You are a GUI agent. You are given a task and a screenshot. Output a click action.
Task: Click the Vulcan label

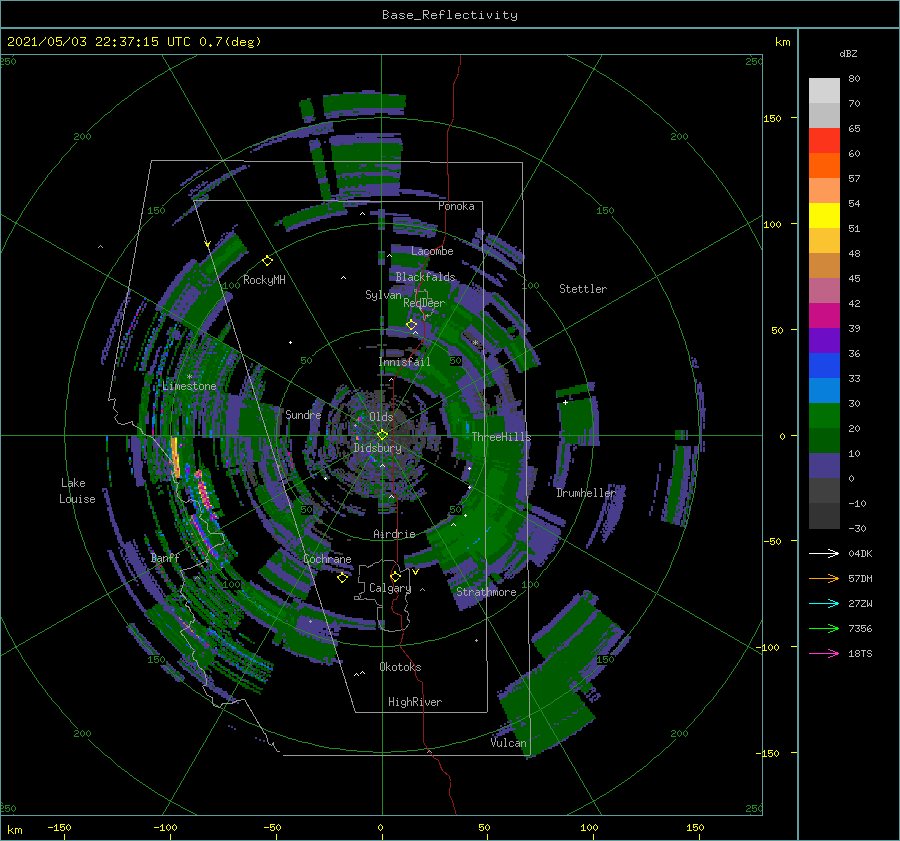[508, 743]
